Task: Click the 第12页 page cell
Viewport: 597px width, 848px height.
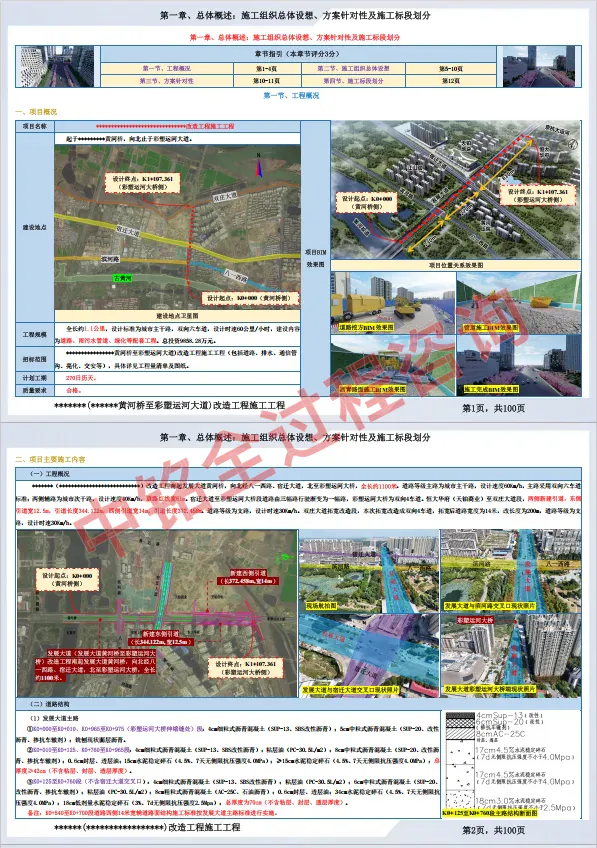Action: (x=451, y=81)
